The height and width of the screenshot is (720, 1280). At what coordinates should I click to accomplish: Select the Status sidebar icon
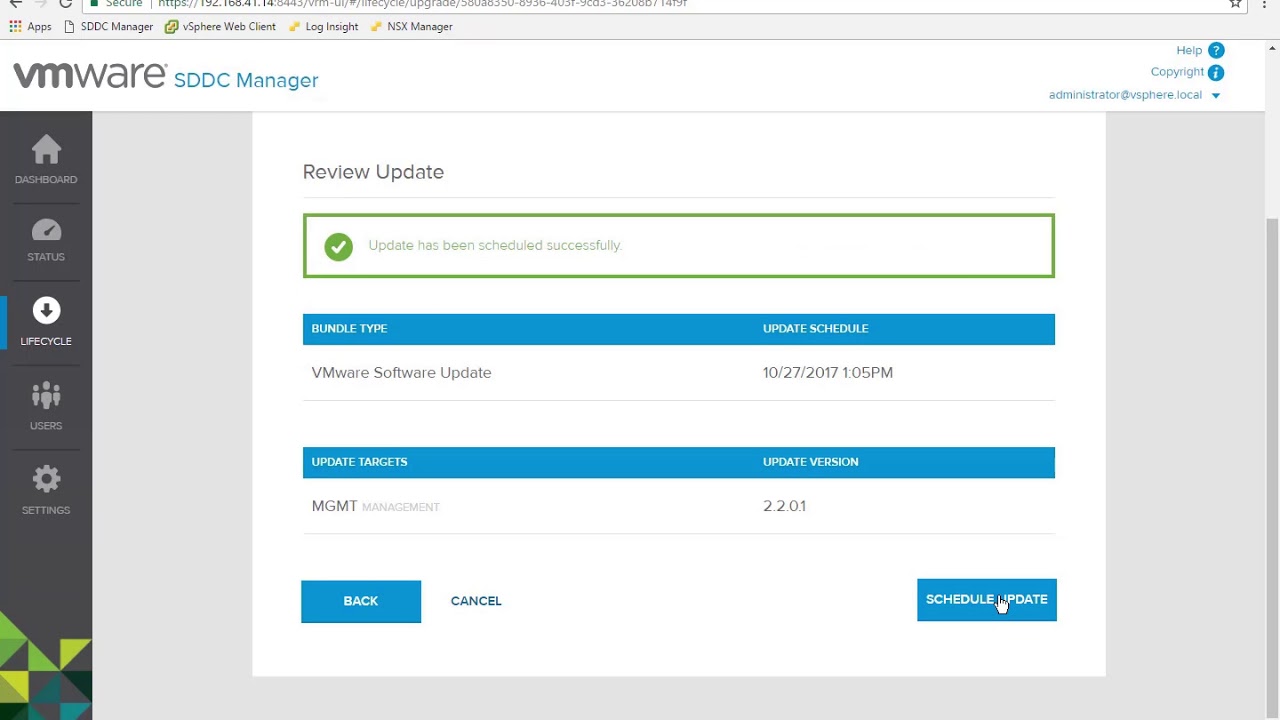point(46,240)
